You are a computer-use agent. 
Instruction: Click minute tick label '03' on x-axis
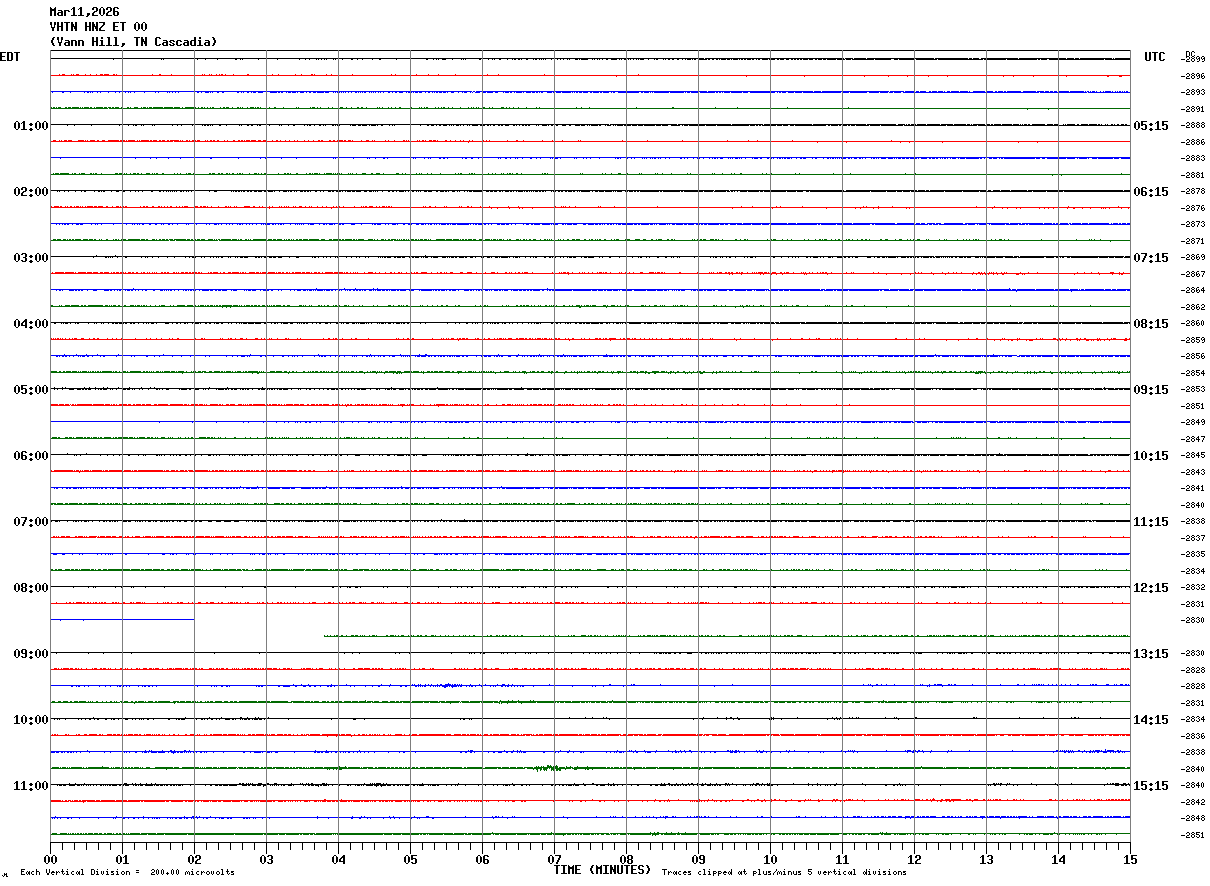tap(266, 859)
